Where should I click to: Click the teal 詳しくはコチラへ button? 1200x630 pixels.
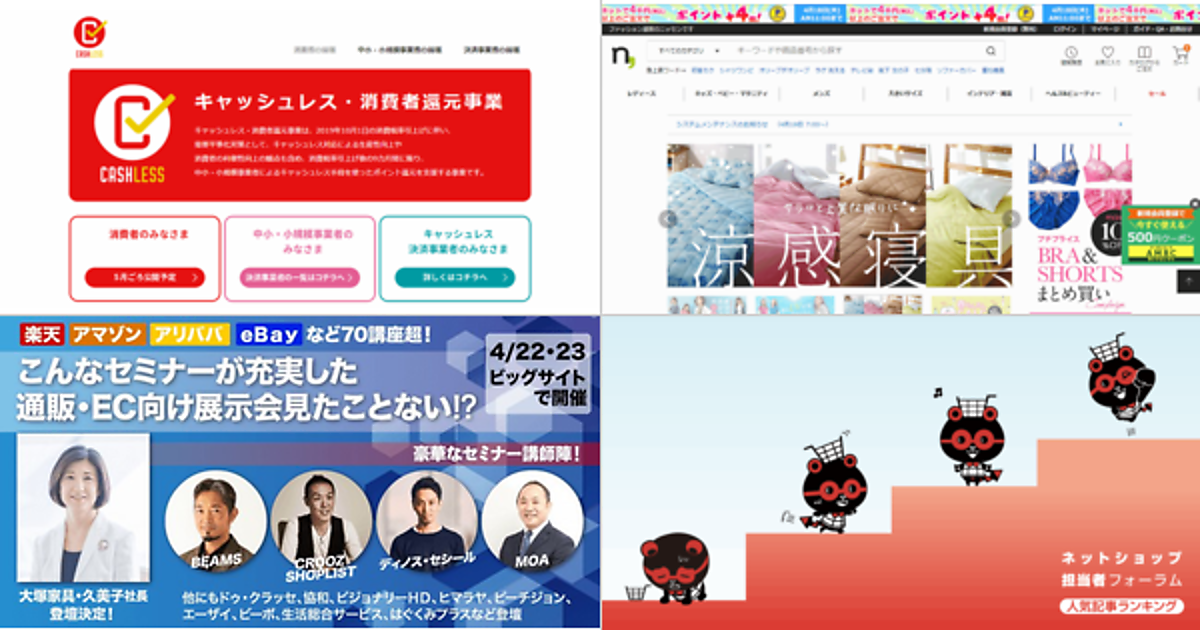pyautogui.click(x=455, y=278)
